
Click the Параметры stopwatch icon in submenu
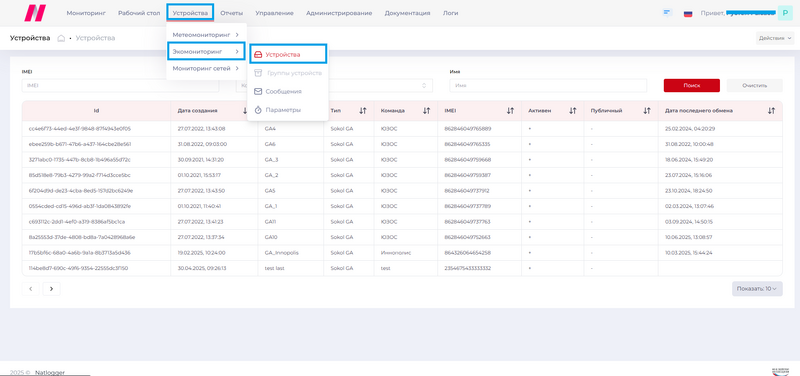(x=258, y=110)
